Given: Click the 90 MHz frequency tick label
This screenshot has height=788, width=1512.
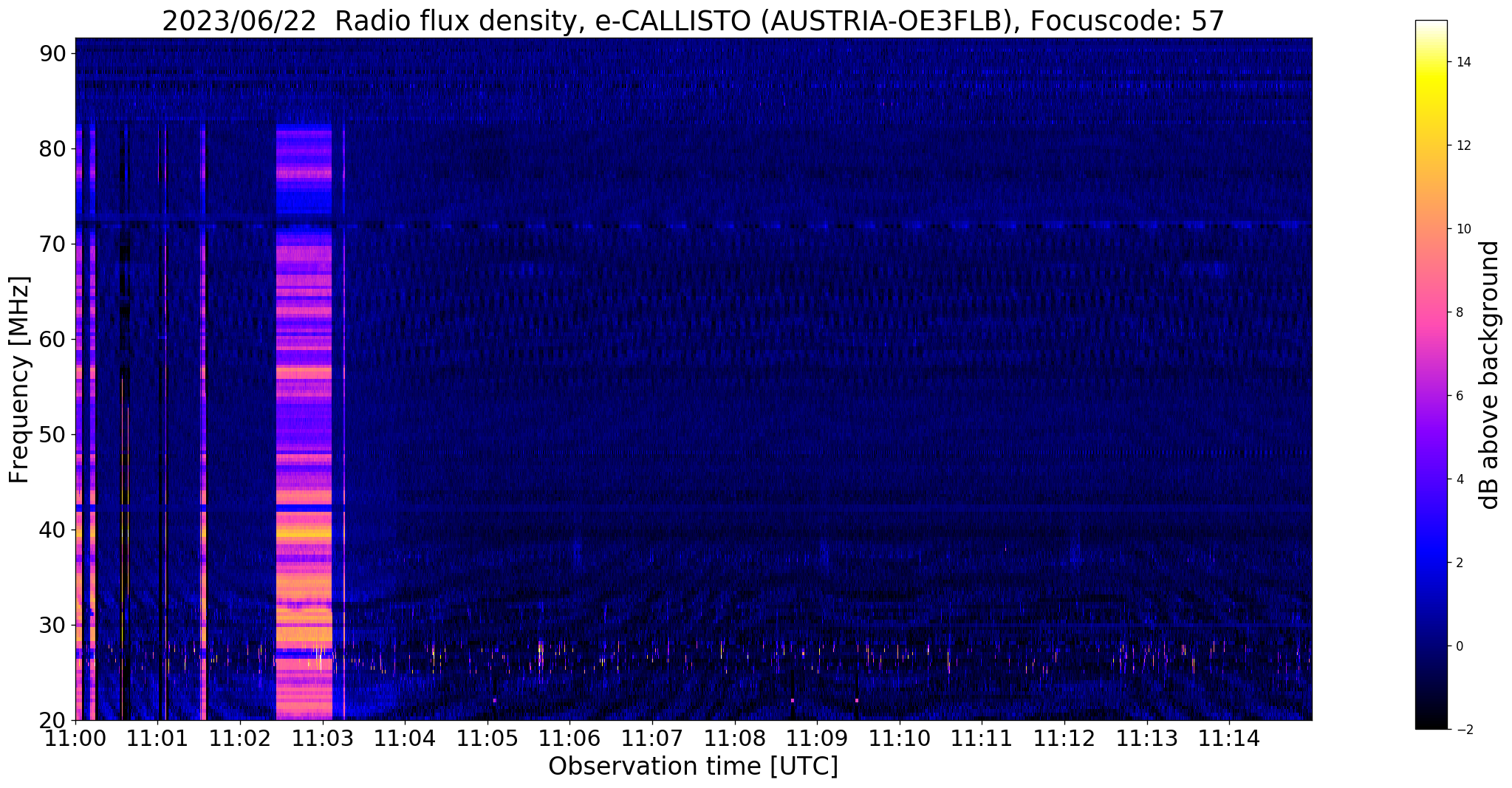Looking at the screenshot, I should point(54,53).
